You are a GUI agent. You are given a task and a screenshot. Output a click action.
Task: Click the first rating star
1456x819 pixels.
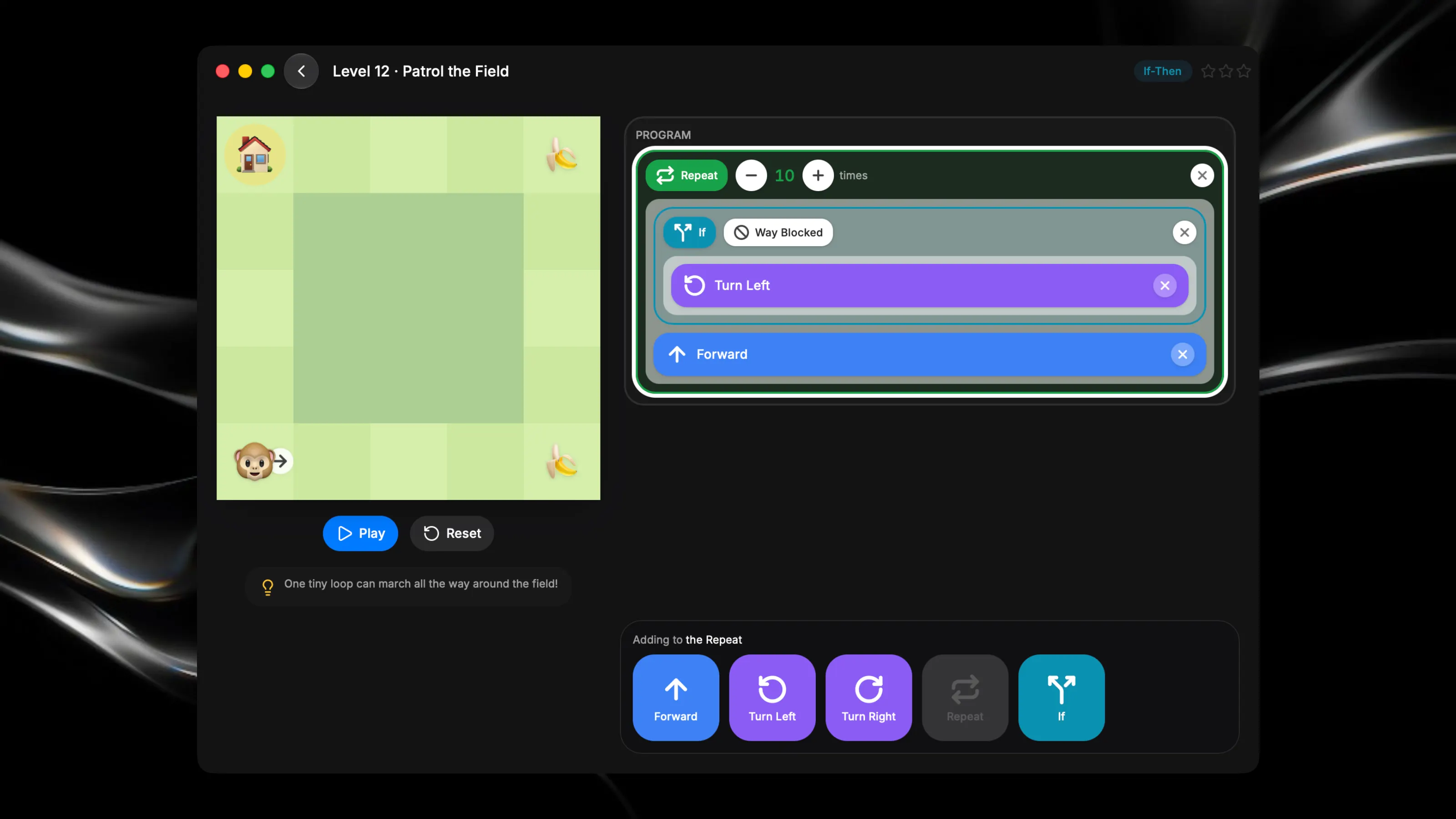[1208, 71]
